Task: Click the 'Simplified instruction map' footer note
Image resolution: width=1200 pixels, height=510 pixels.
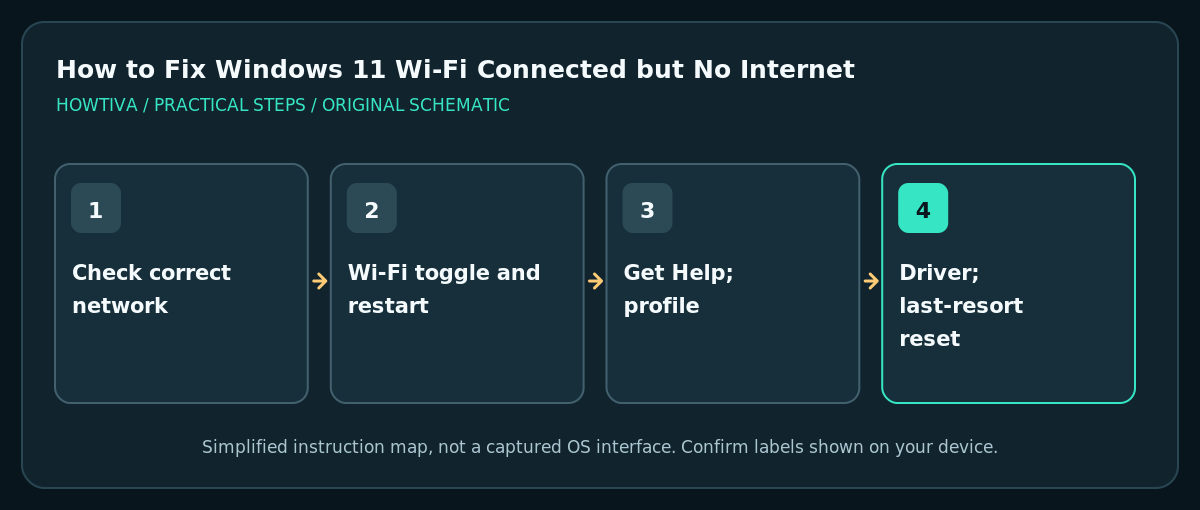Action: click(x=600, y=447)
